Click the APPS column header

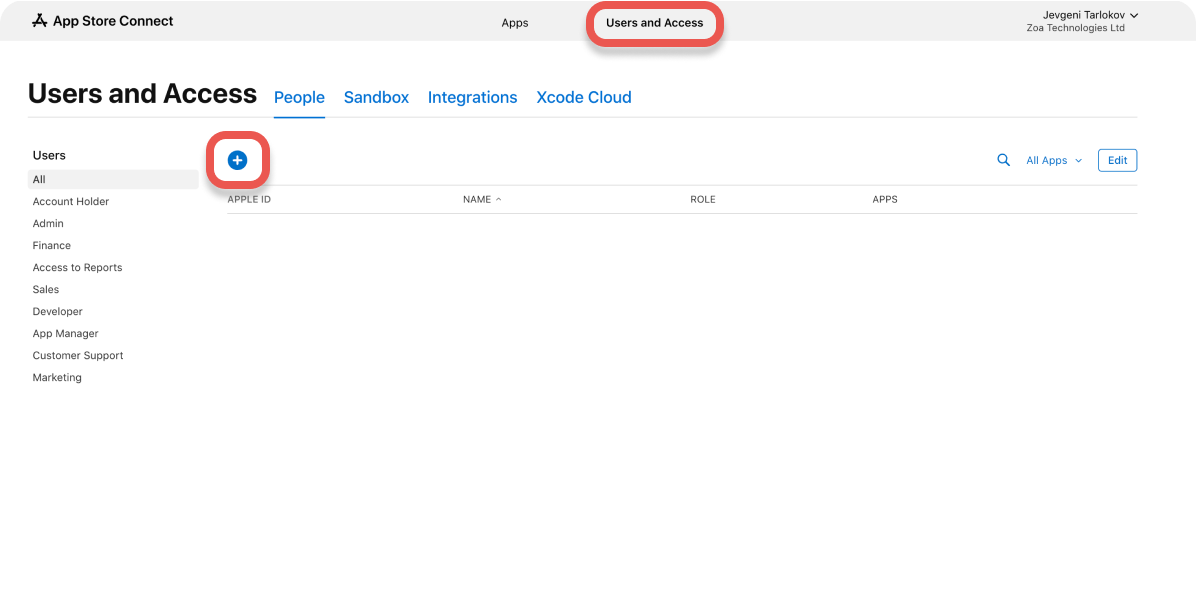coord(885,200)
